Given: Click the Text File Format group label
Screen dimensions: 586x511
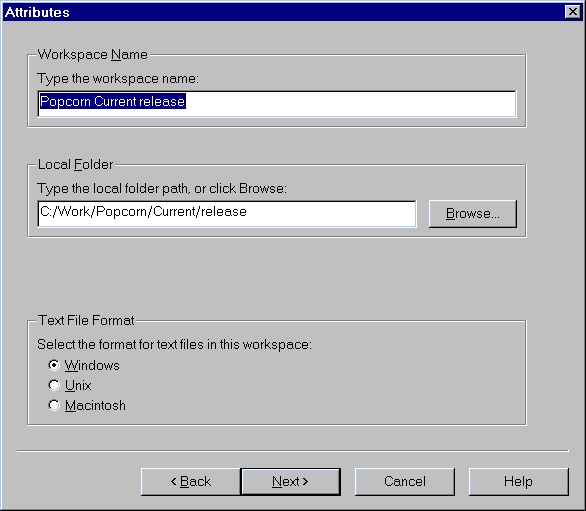Looking at the screenshot, I should pyautogui.click(x=86, y=320).
